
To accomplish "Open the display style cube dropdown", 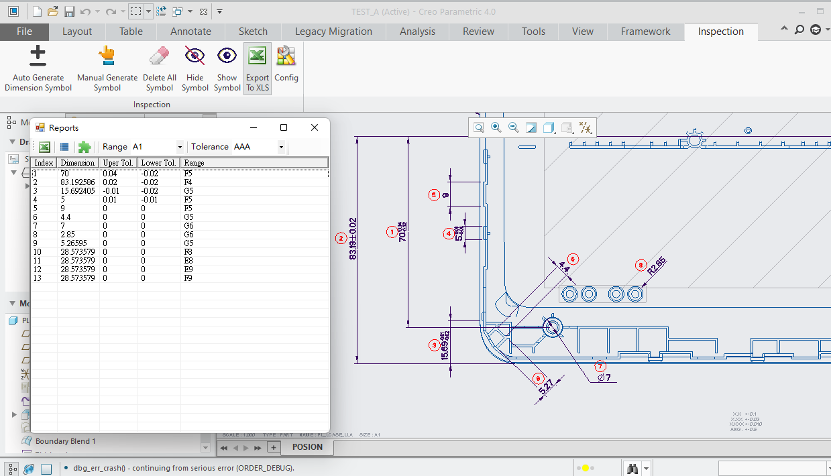I will tap(549, 128).
